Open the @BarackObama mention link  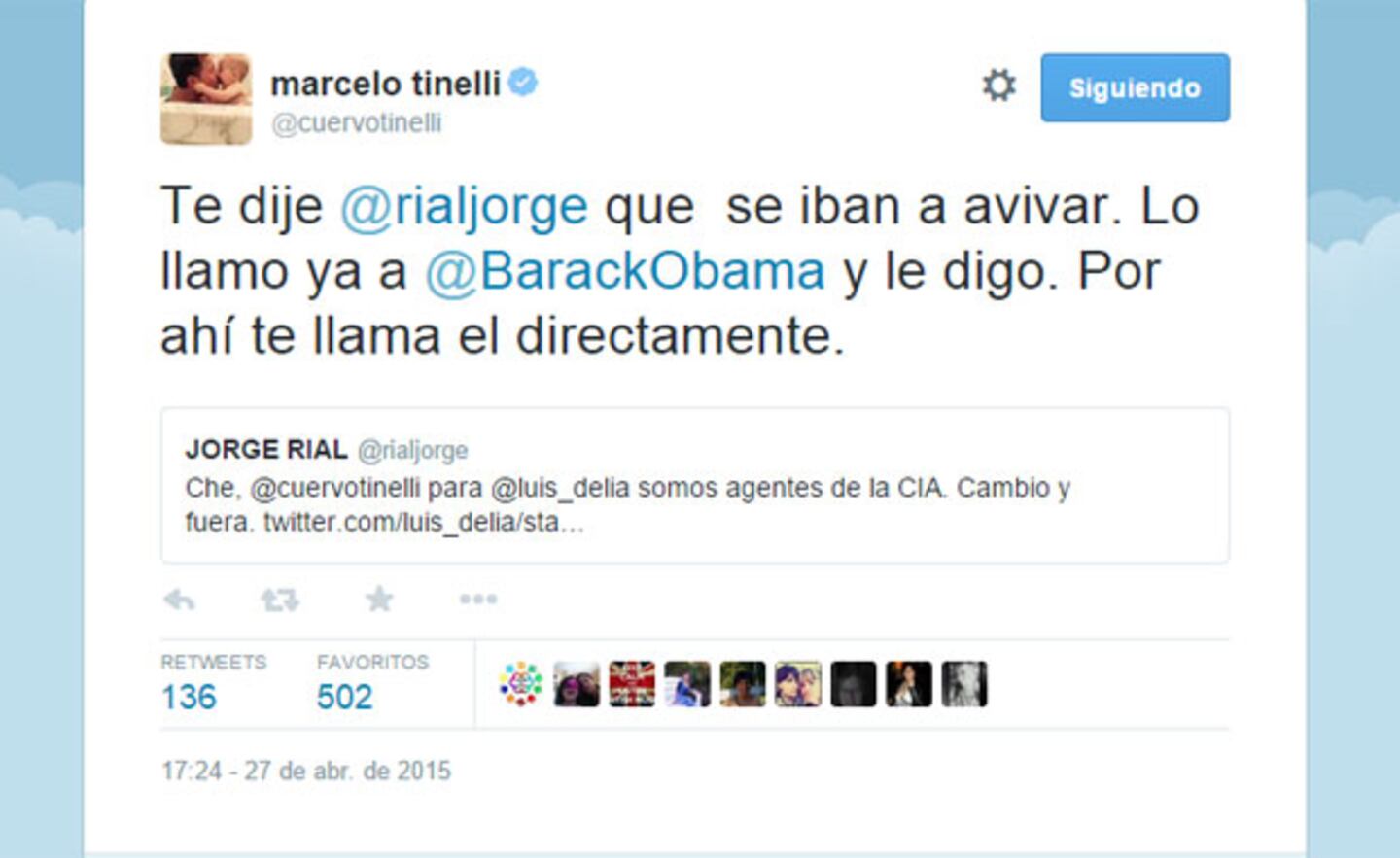click(x=625, y=271)
